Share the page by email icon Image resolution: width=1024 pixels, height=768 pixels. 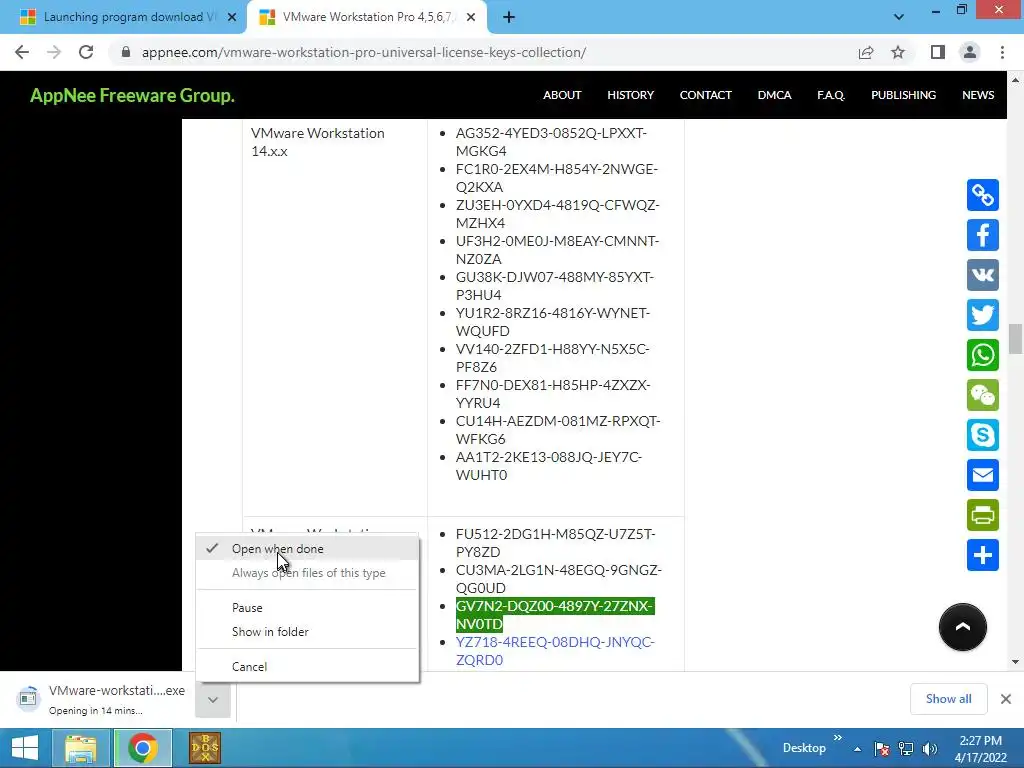(983, 475)
